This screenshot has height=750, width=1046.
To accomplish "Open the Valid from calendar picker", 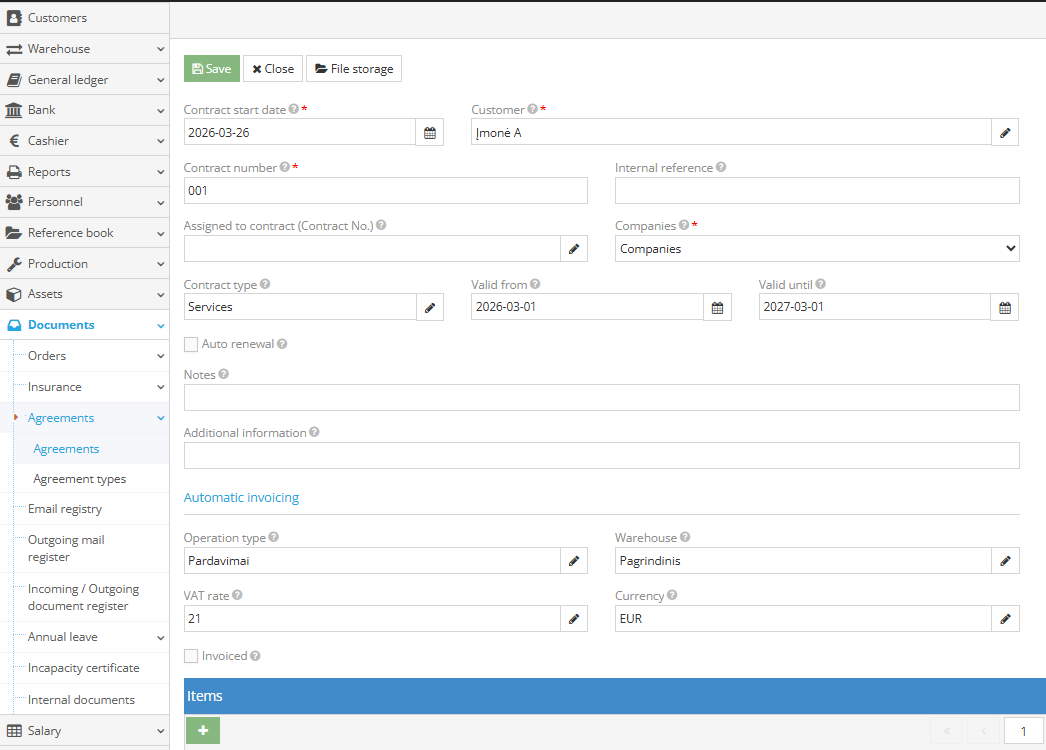I will point(717,307).
